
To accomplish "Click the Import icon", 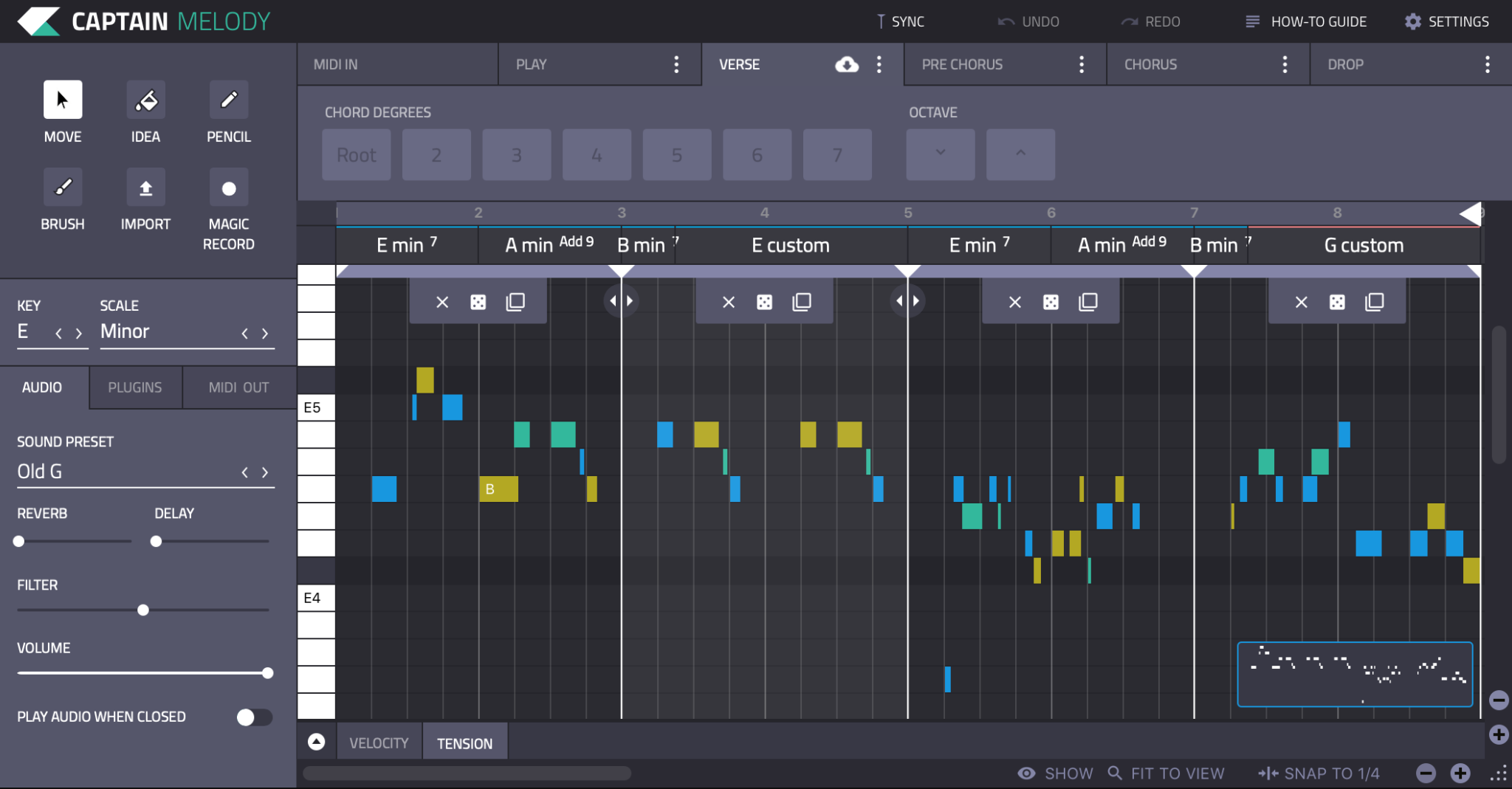I will tap(145, 187).
